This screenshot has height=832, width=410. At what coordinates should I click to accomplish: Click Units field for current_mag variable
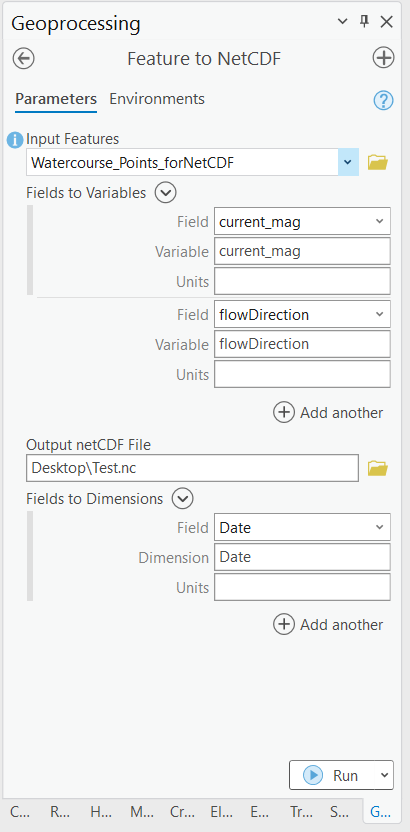(x=302, y=281)
